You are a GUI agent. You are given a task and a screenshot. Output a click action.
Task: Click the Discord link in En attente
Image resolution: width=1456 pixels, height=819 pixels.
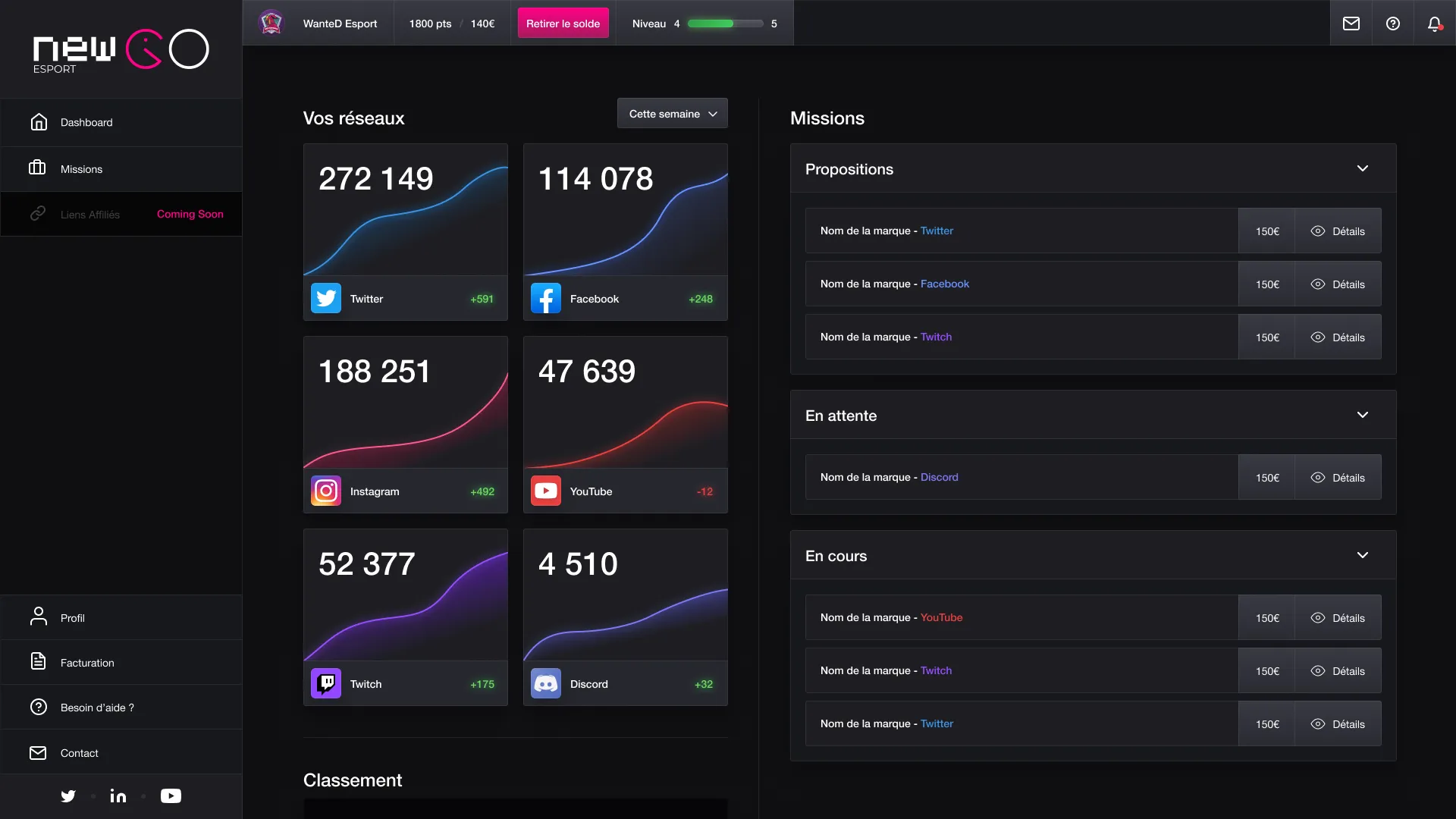pos(940,477)
